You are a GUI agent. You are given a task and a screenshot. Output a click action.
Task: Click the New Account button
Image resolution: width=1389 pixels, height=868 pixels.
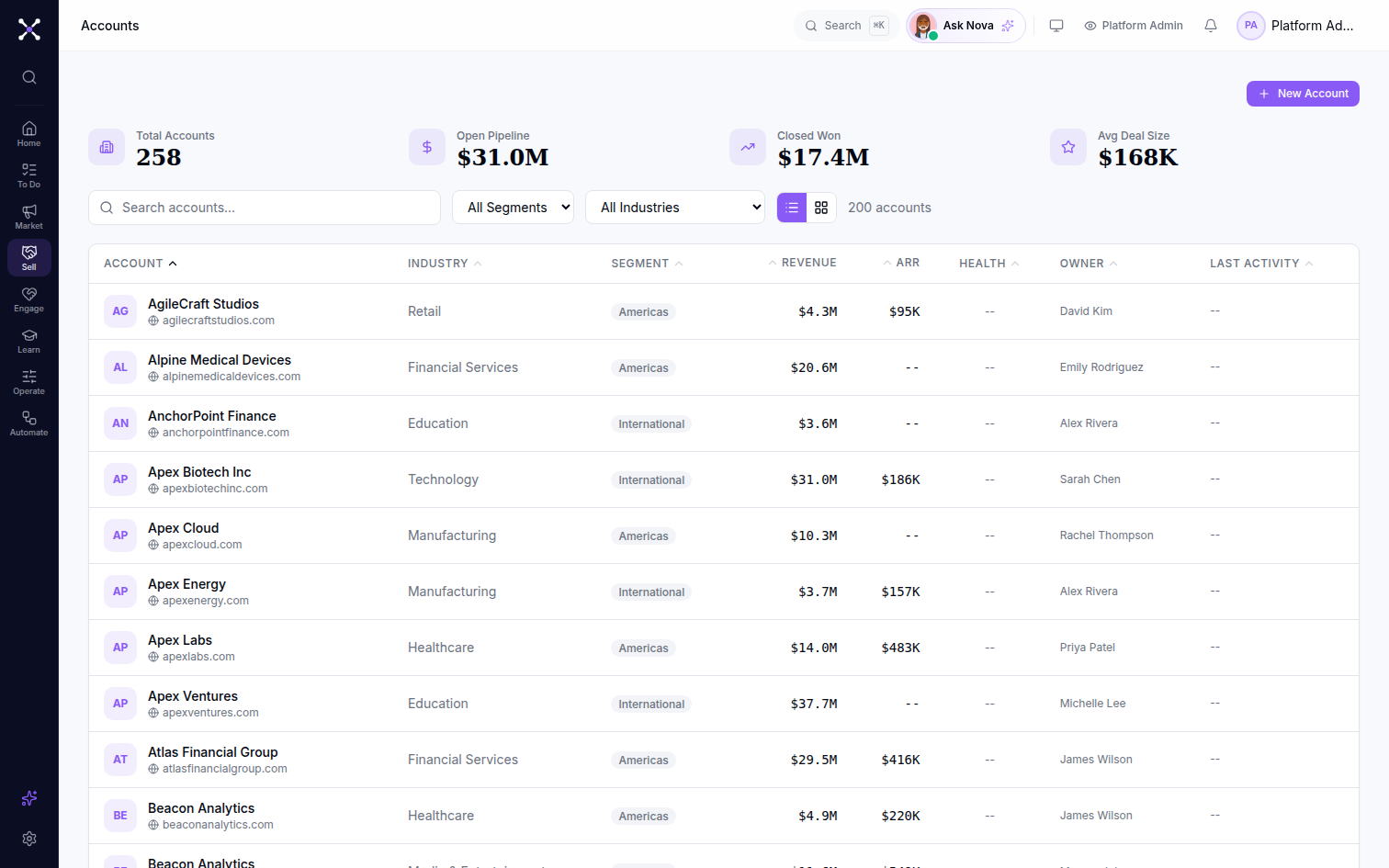pyautogui.click(x=1303, y=94)
